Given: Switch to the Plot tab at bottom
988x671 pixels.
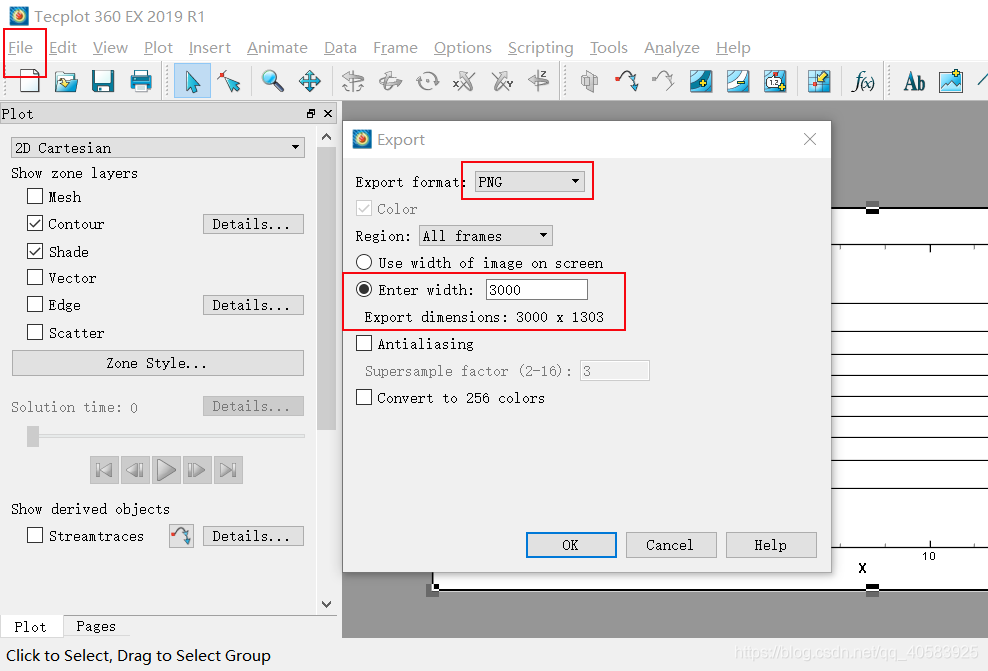Looking at the screenshot, I should 30,627.
